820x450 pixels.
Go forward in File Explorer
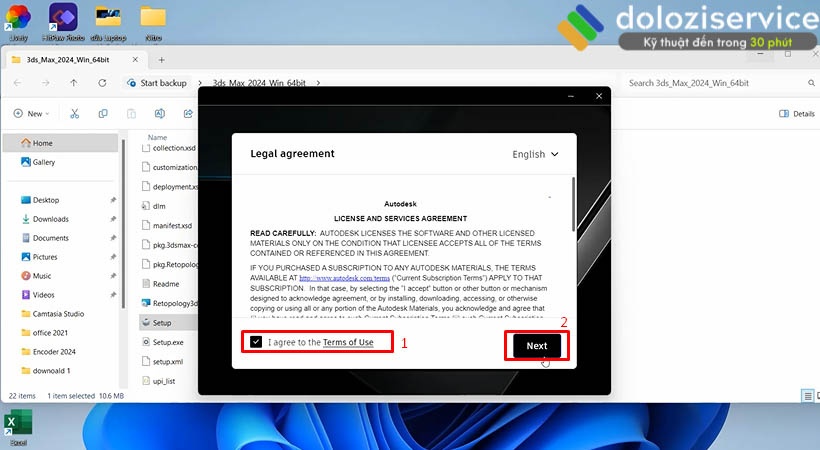click(45, 83)
